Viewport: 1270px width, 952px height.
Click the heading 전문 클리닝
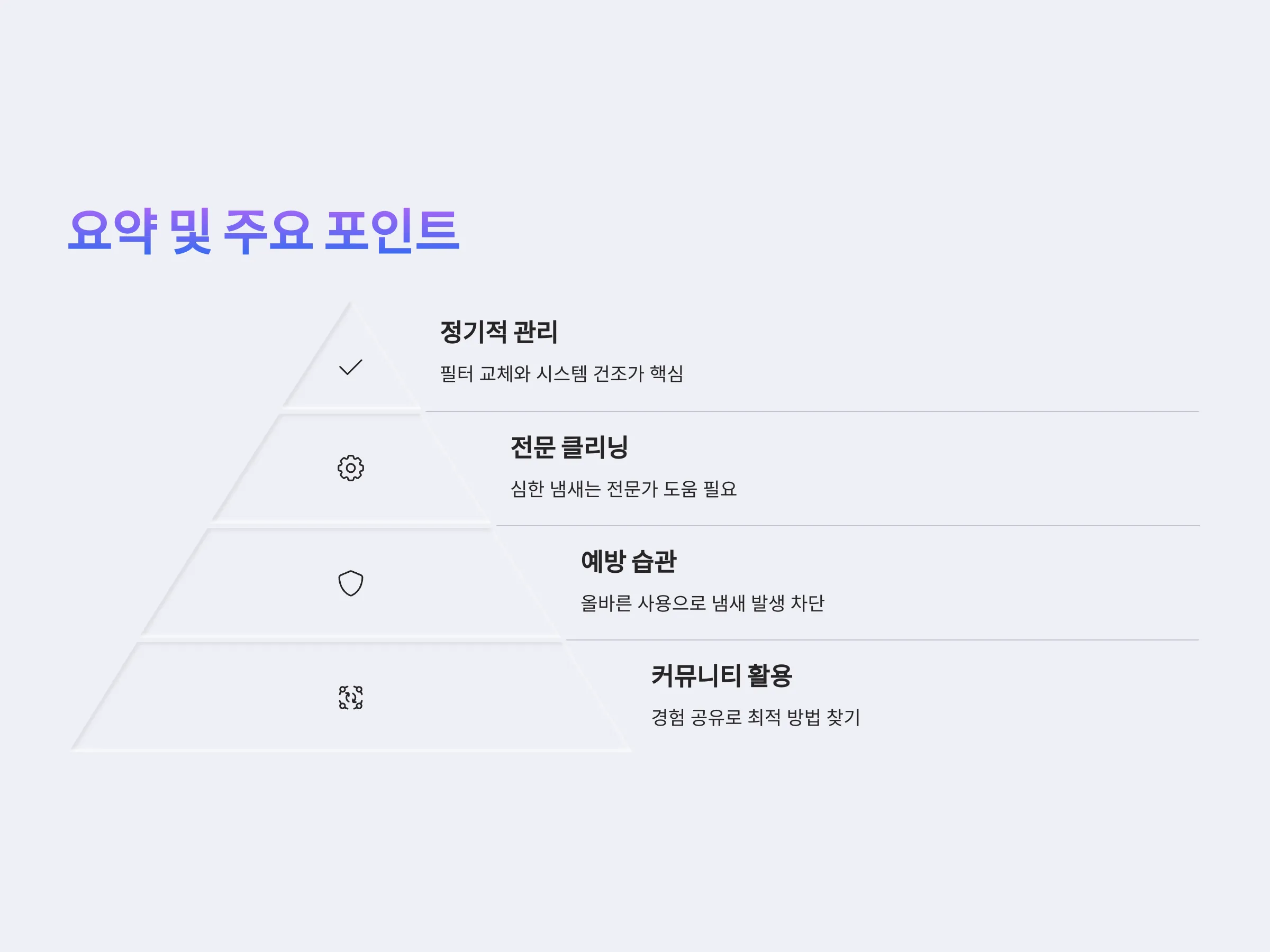coord(569,447)
